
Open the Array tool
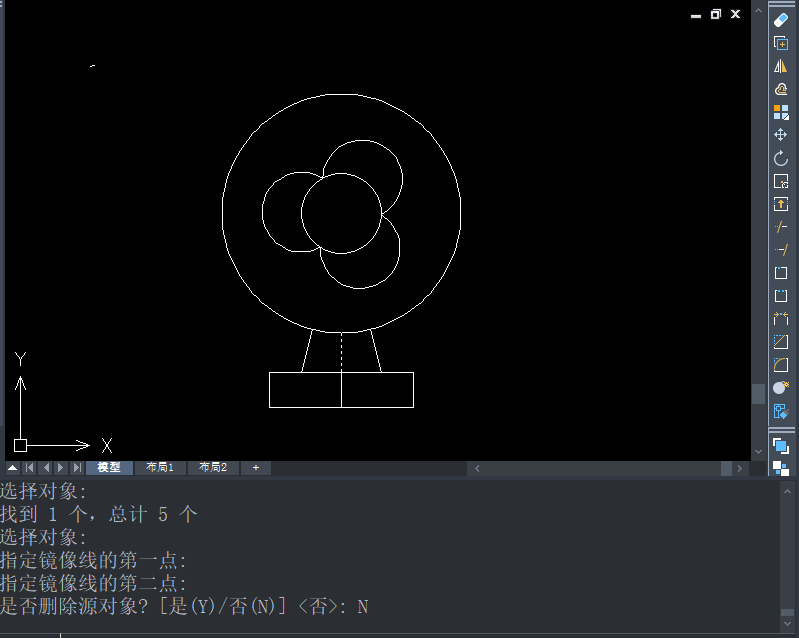[x=781, y=112]
